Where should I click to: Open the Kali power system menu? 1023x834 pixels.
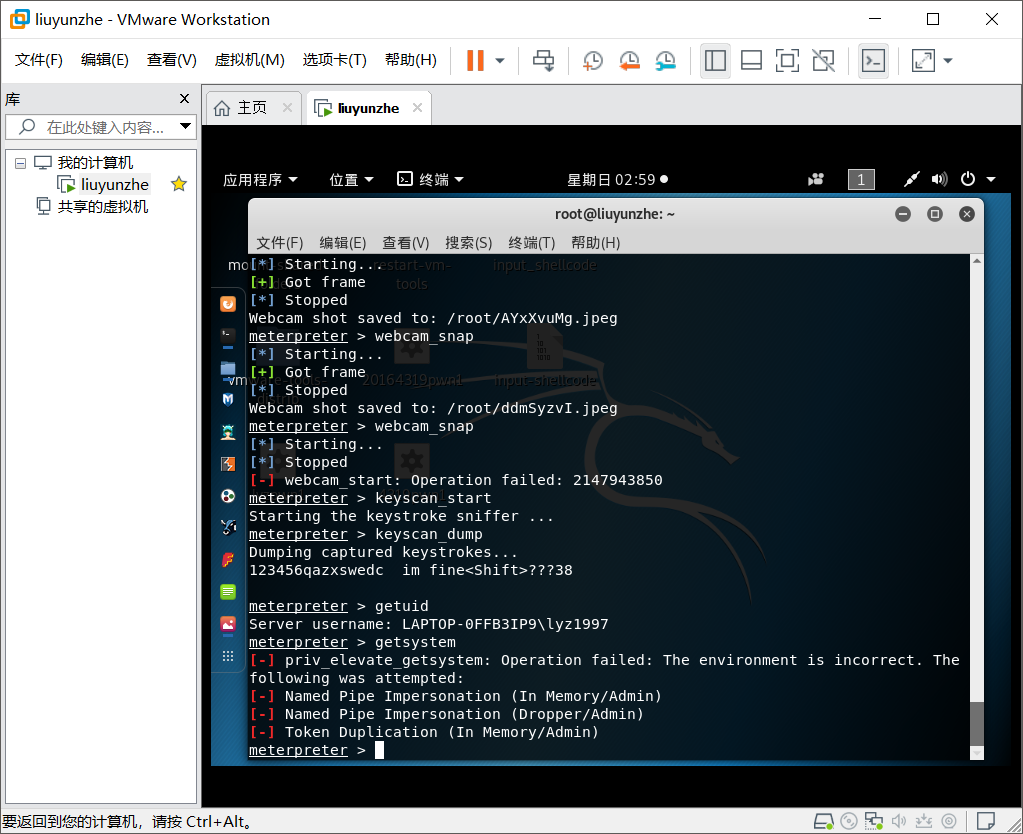(977, 179)
